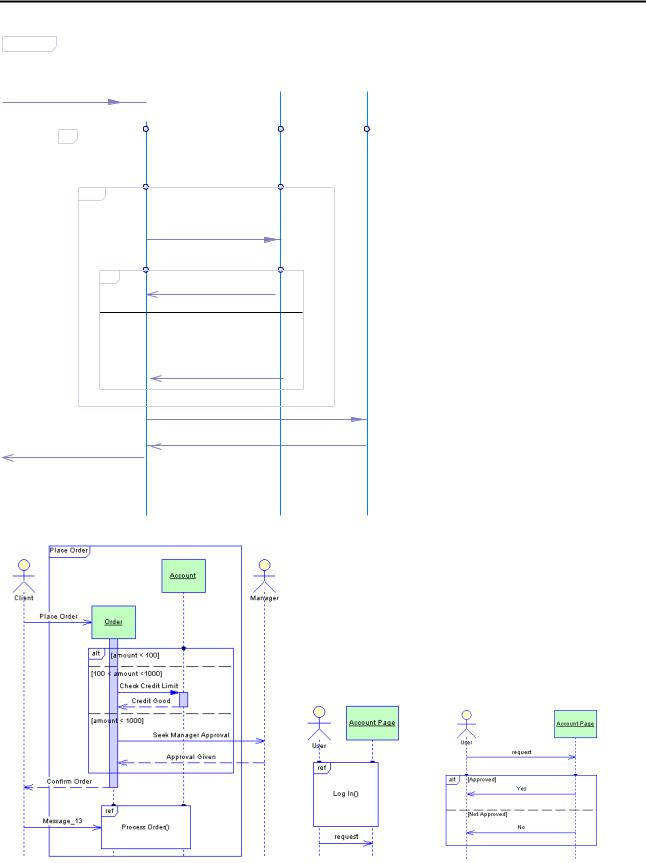Select User actor beside the Log In() frame
The image size is (646, 863).
pos(319,724)
